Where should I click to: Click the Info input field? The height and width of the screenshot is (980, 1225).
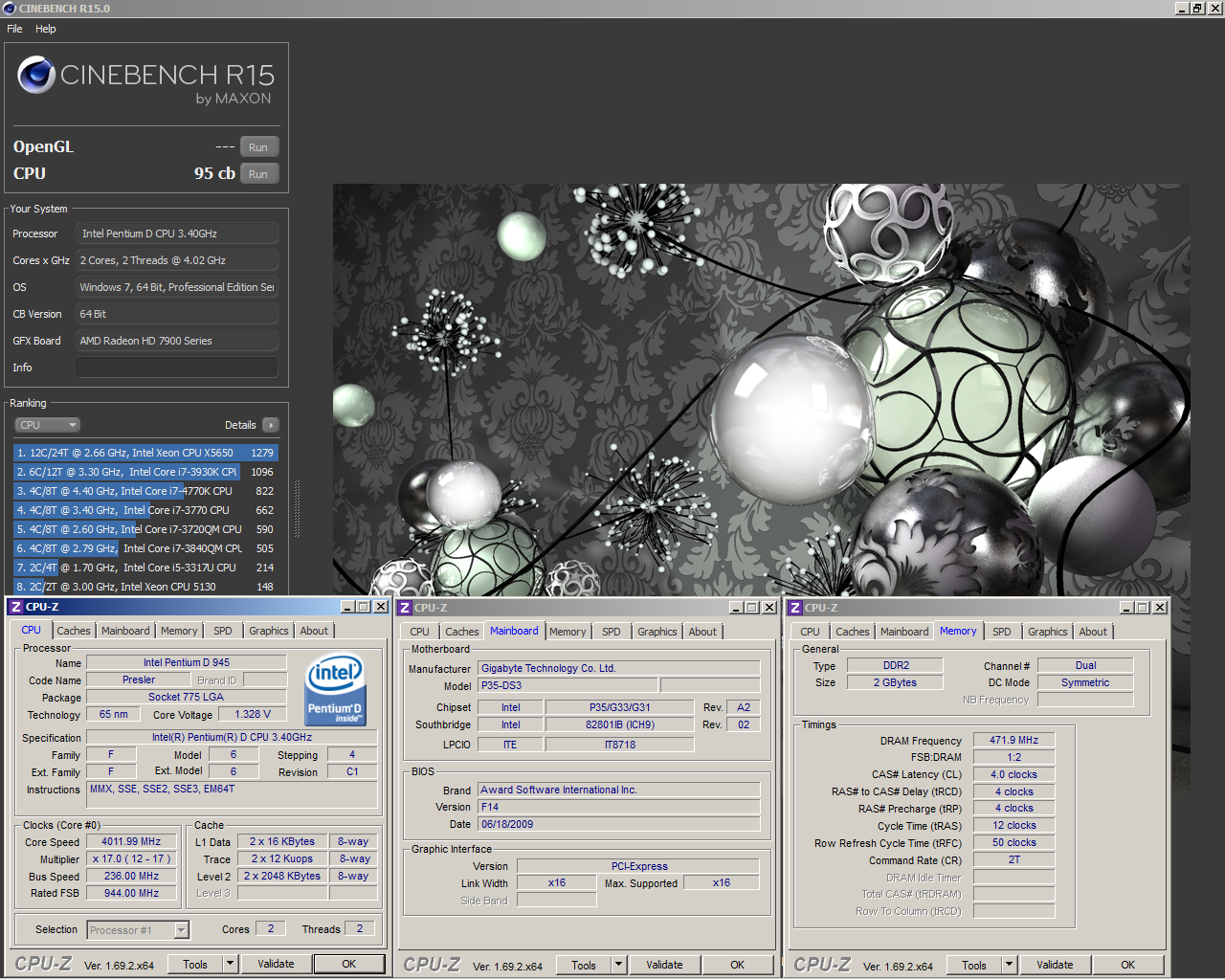(177, 367)
